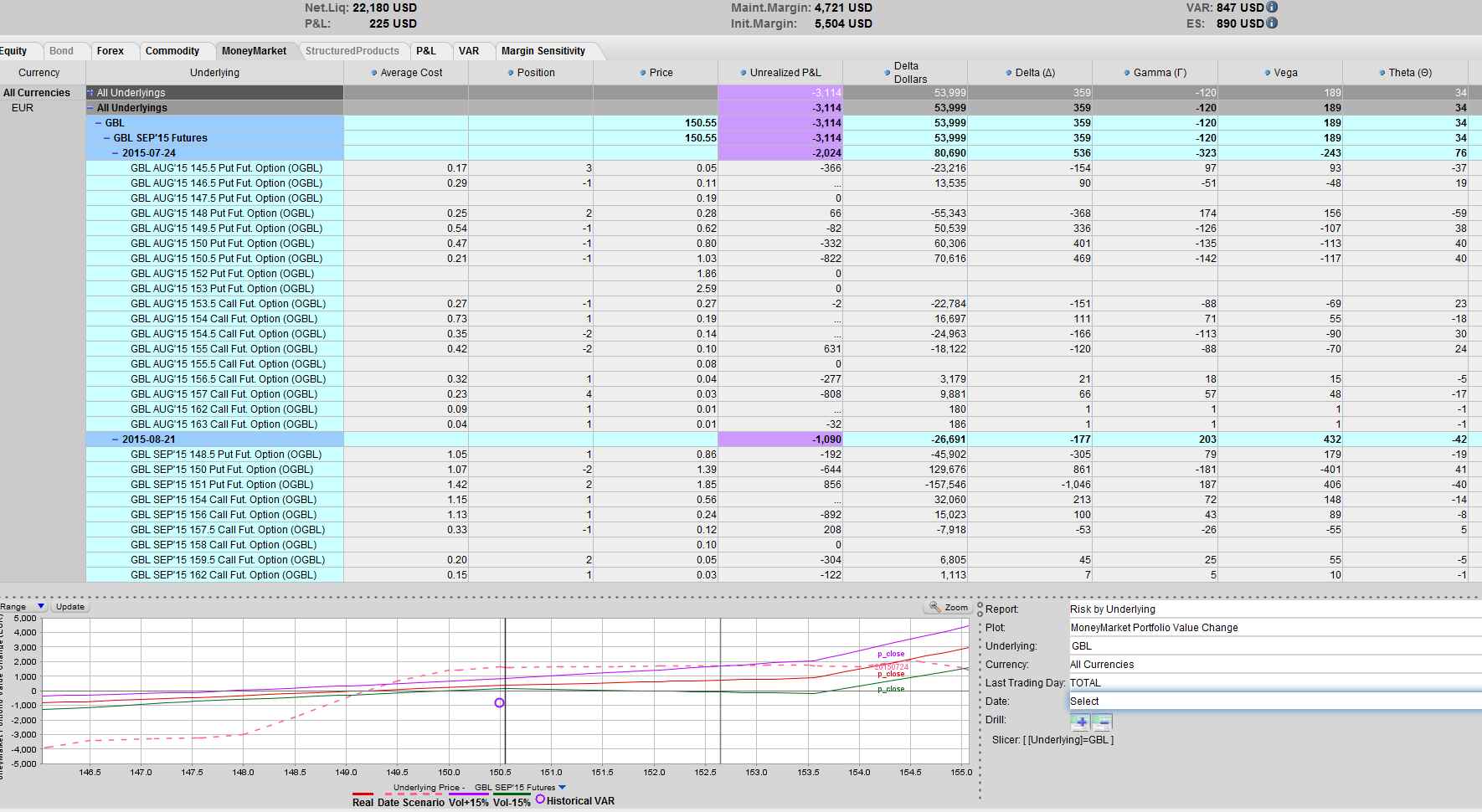This screenshot has height=812, width=1482.
Task: Click the info icon next to VAR value
Action: (x=1273, y=7)
